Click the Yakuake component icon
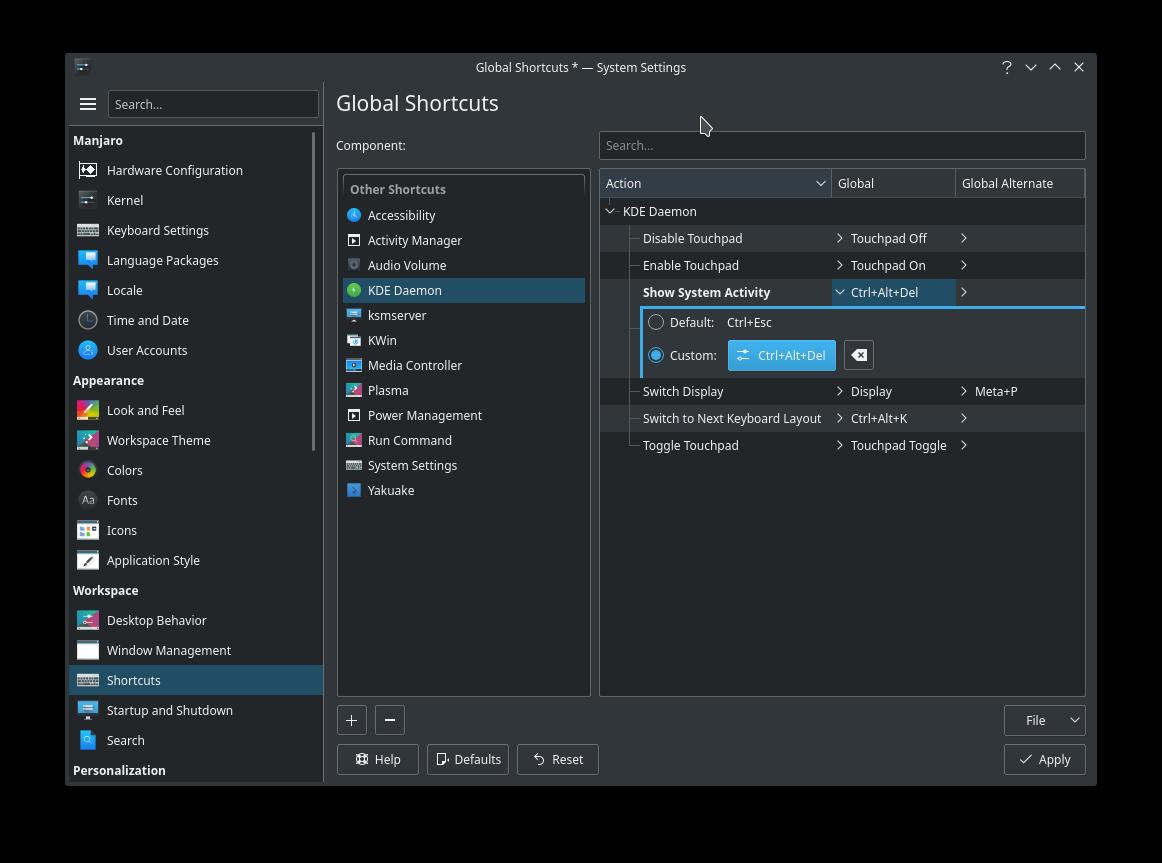This screenshot has width=1162, height=863. pyautogui.click(x=354, y=490)
